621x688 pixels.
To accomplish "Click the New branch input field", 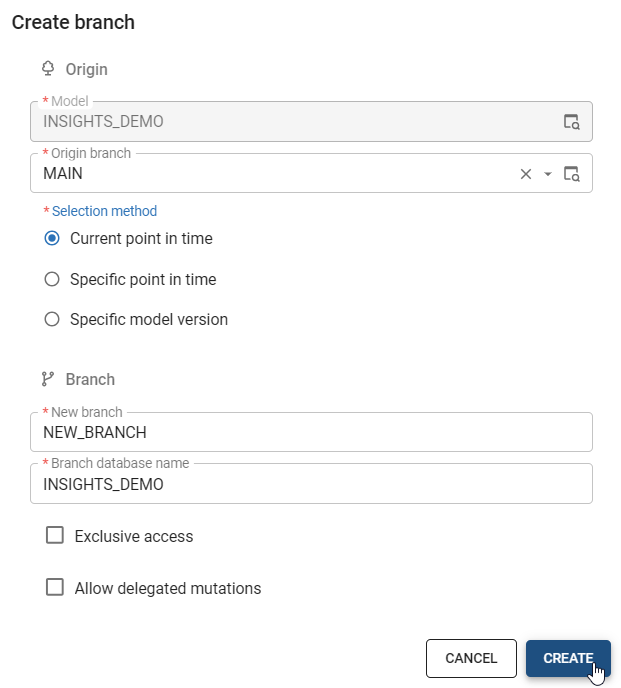I will (311, 432).
